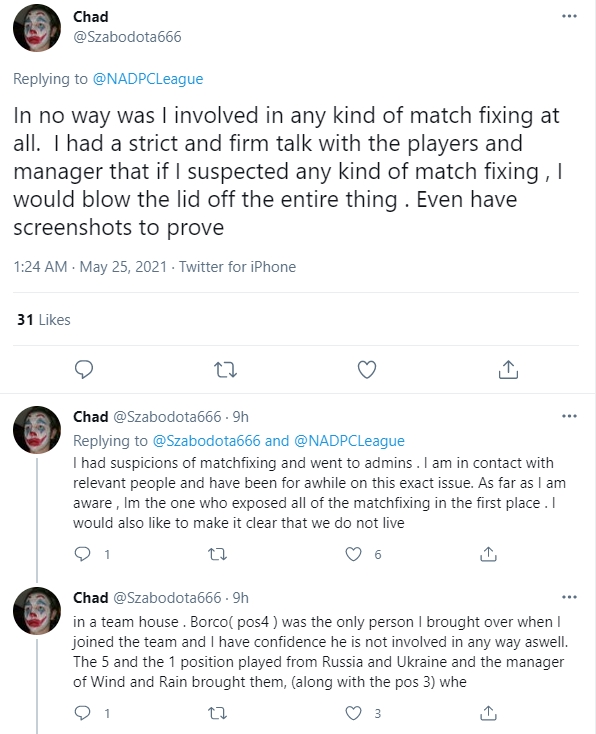The image size is (596, 734).
Task: Share the 'suspicions of matchfixing' reply
Action: point(488,554)
